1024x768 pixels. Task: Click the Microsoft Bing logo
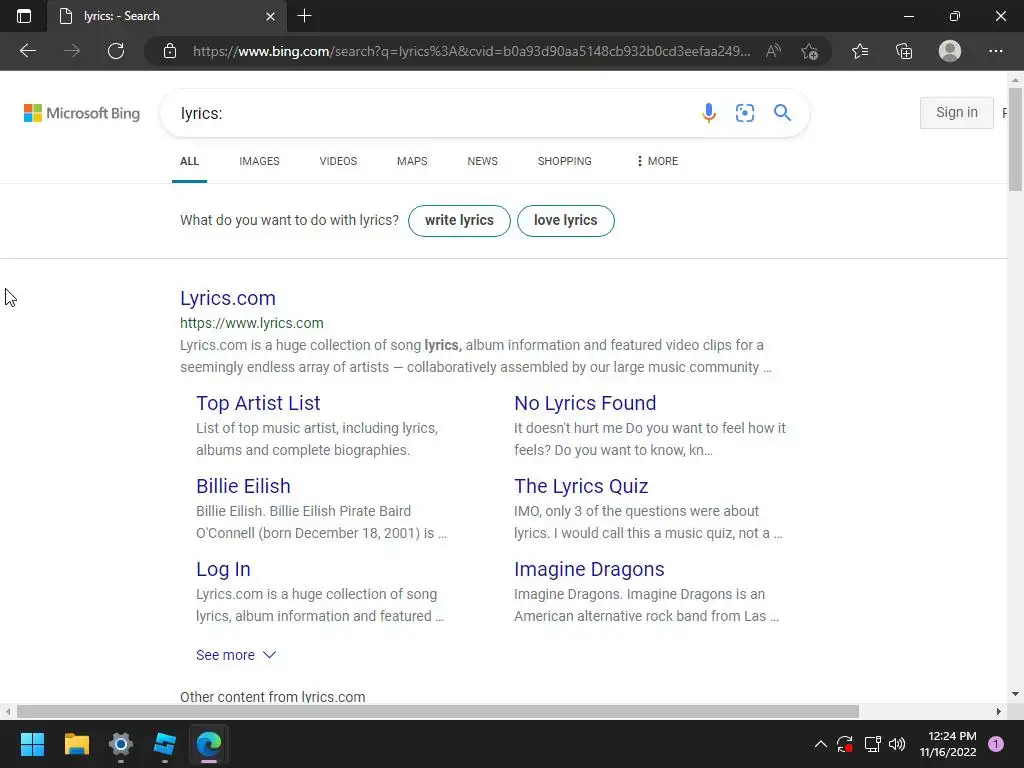(82, 113)
